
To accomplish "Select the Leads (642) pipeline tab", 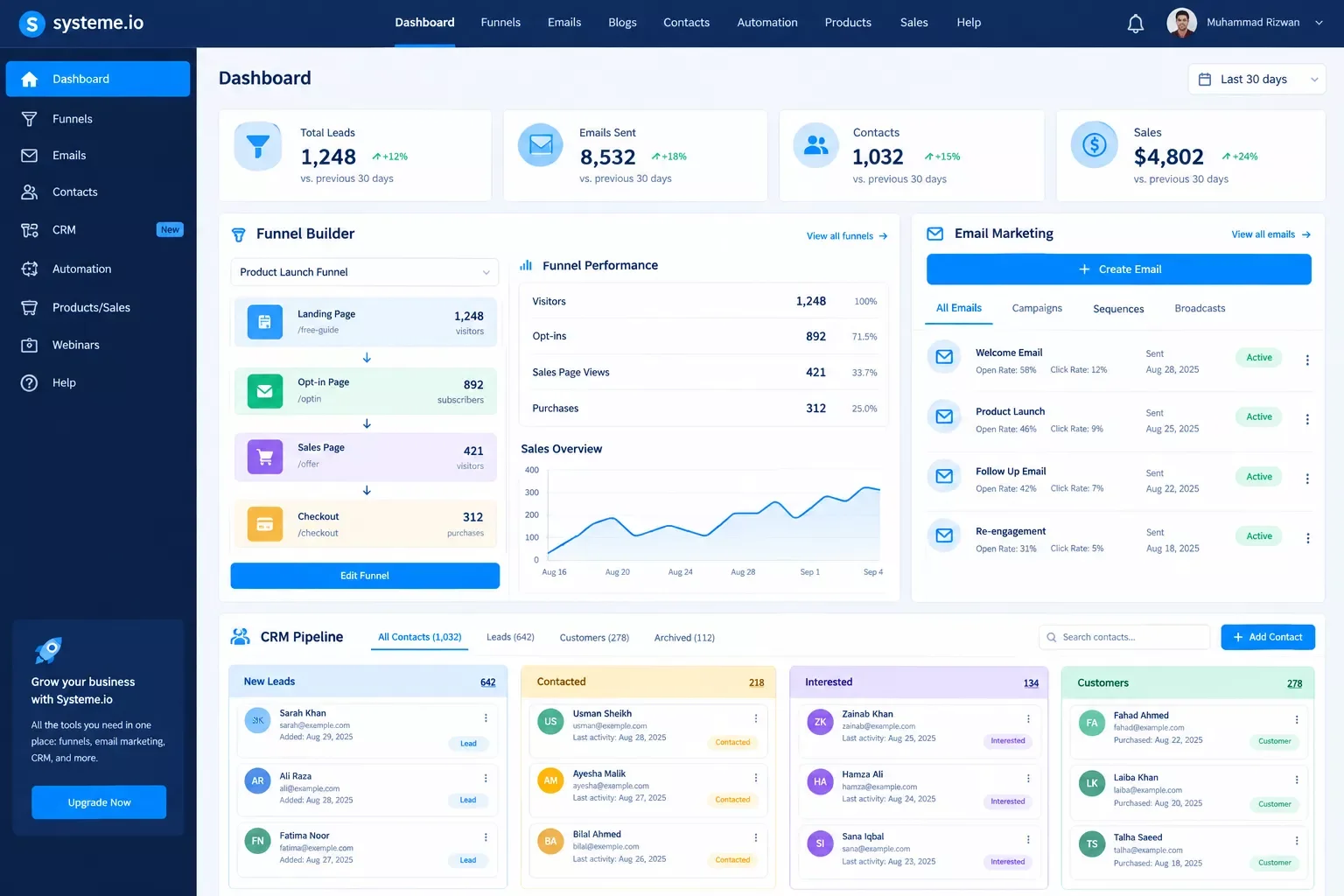I will coord(510,637).
